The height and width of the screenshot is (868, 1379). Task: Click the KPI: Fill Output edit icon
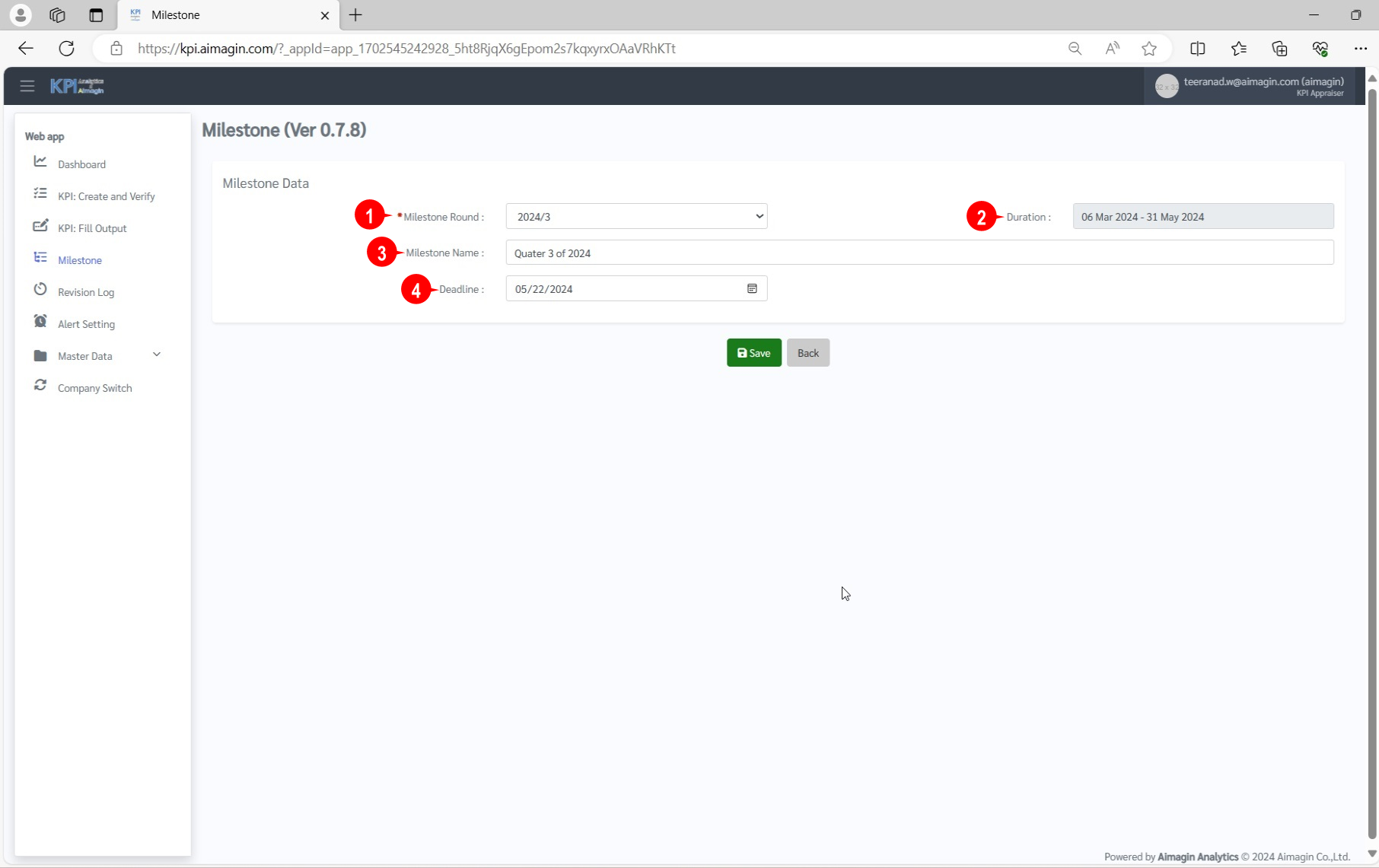pyautogui.click(x=40, y=226)
